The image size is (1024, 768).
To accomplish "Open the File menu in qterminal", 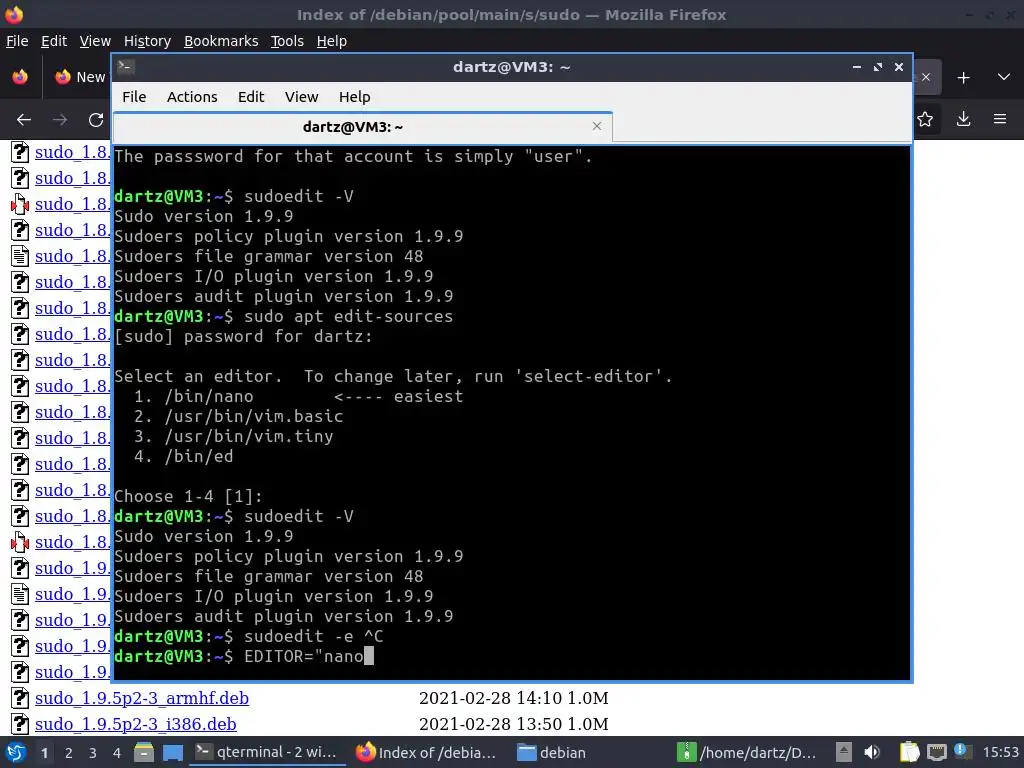I will [x=134, y=97].
